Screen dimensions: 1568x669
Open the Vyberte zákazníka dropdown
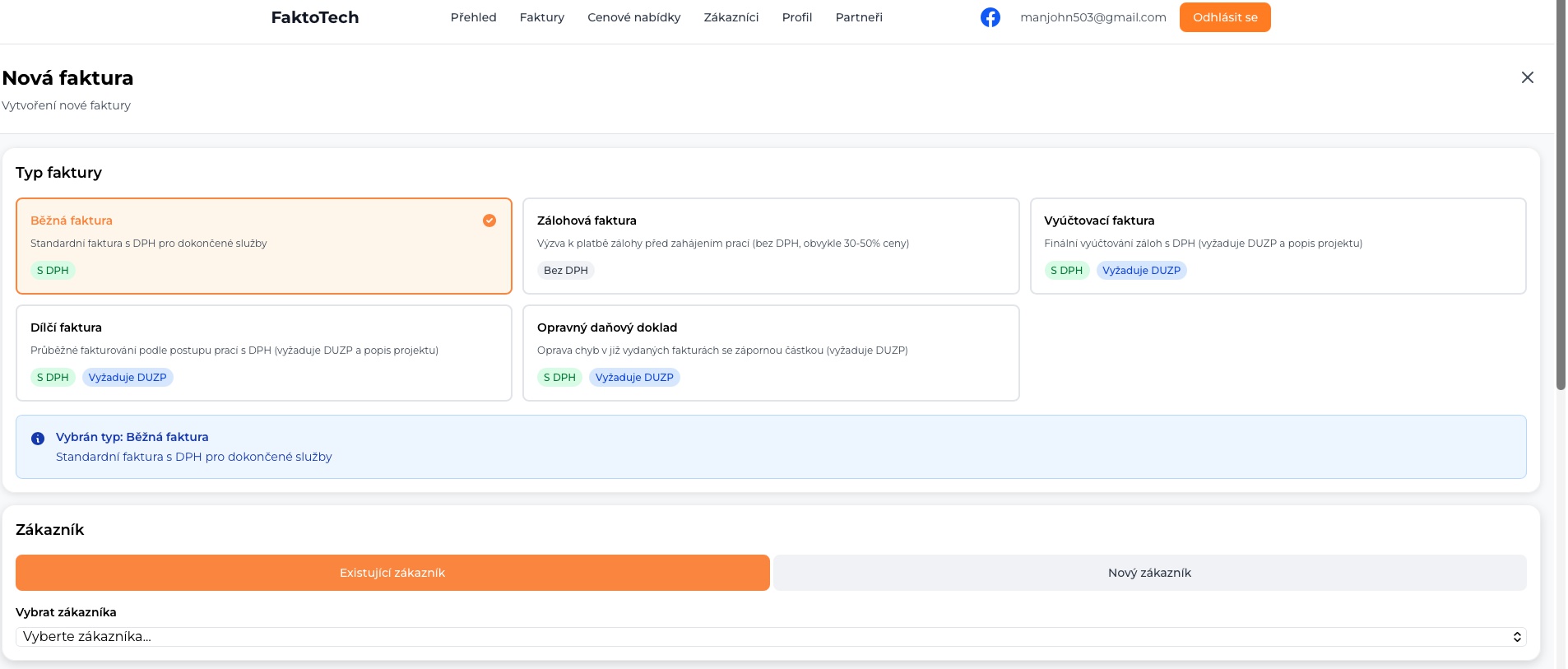(x=771, y=637)
